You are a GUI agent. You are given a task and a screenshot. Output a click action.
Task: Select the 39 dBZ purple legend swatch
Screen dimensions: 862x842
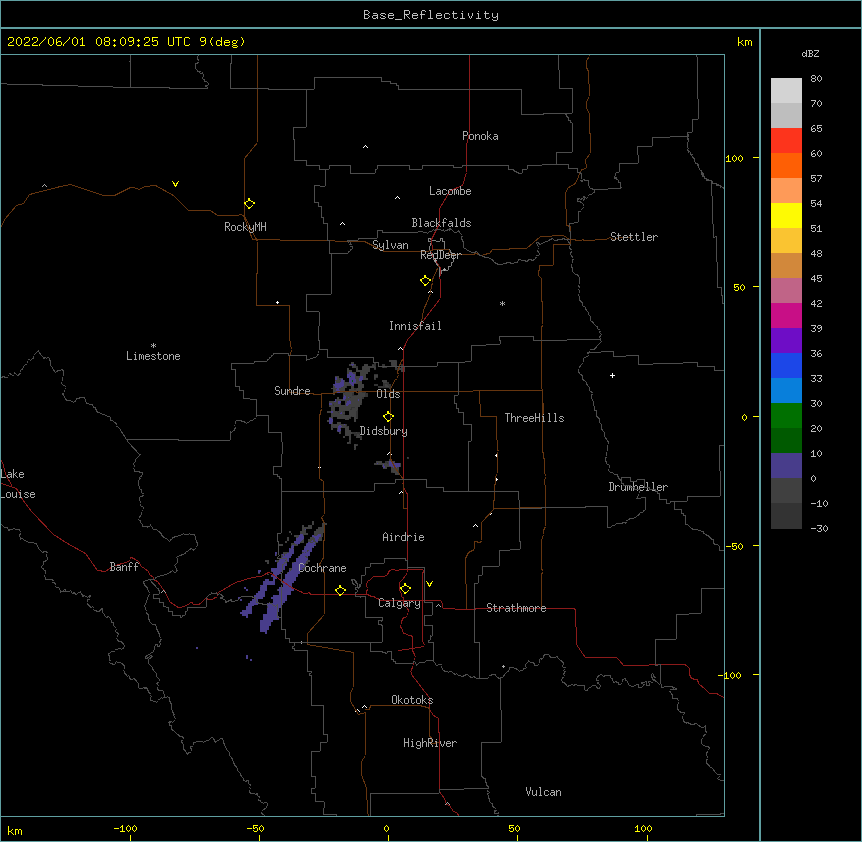786,341
